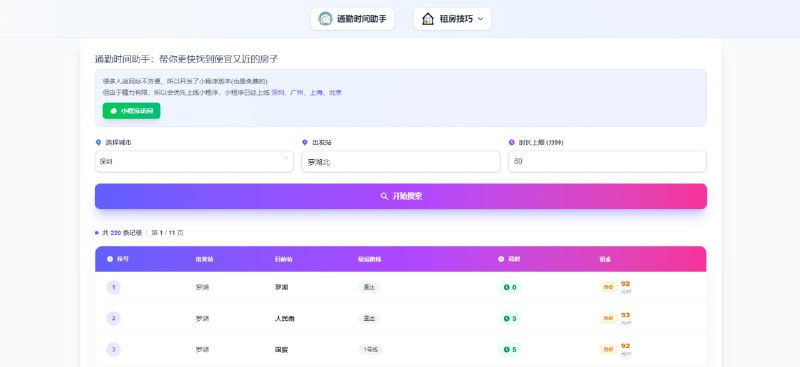Click the pin icon next to 出发站
Viewport: 800px width, 367px height.
click(x=305, y=143)
